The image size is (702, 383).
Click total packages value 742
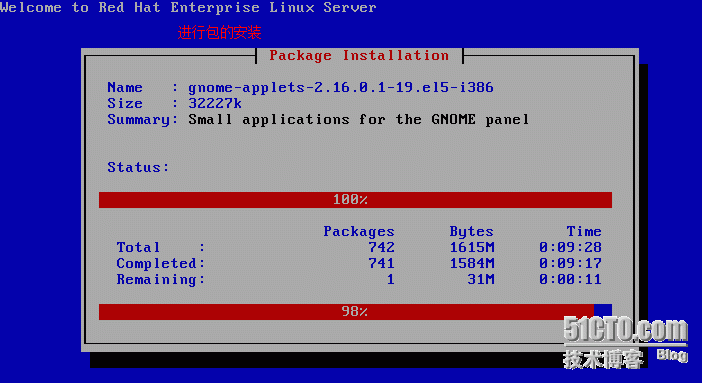click(x=381, y=247)
